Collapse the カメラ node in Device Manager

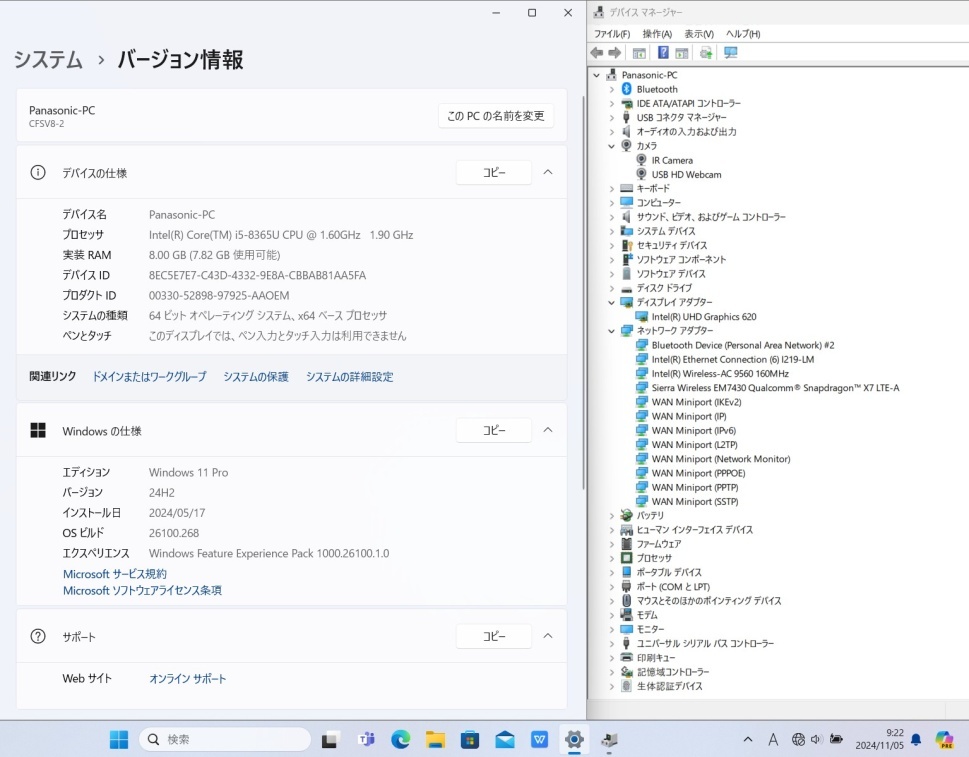pos(612,146)
